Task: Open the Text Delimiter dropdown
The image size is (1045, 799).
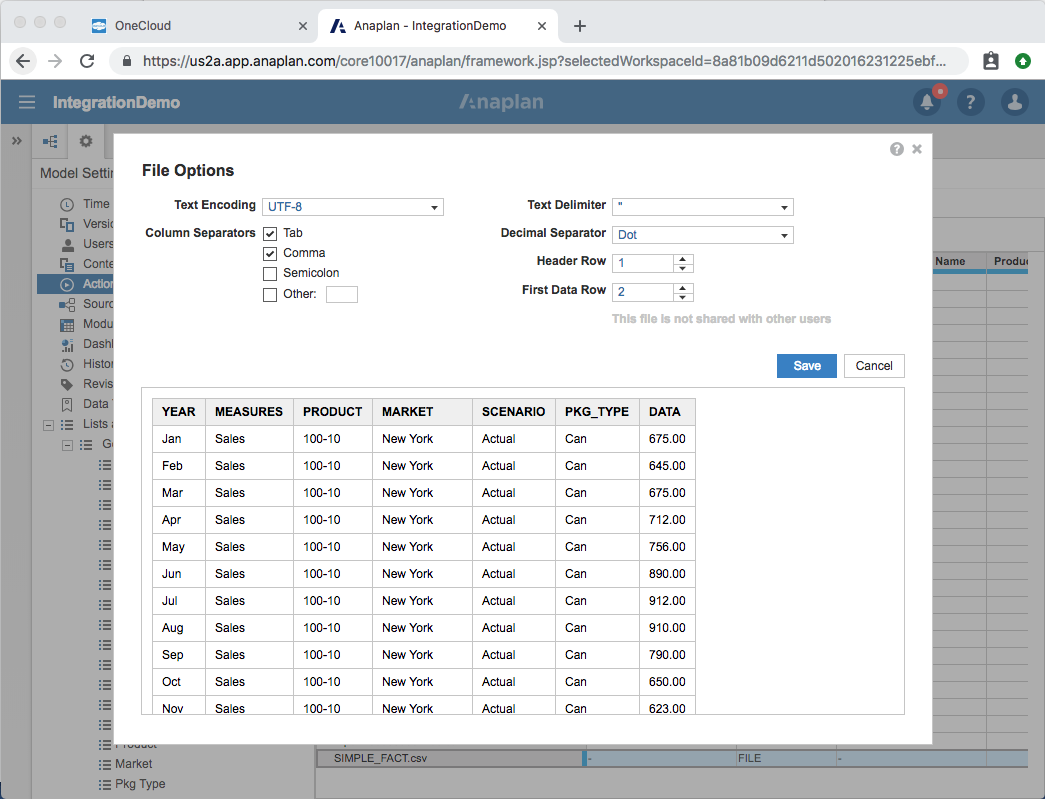Action: pyautogui.click(x=702, y=207)
